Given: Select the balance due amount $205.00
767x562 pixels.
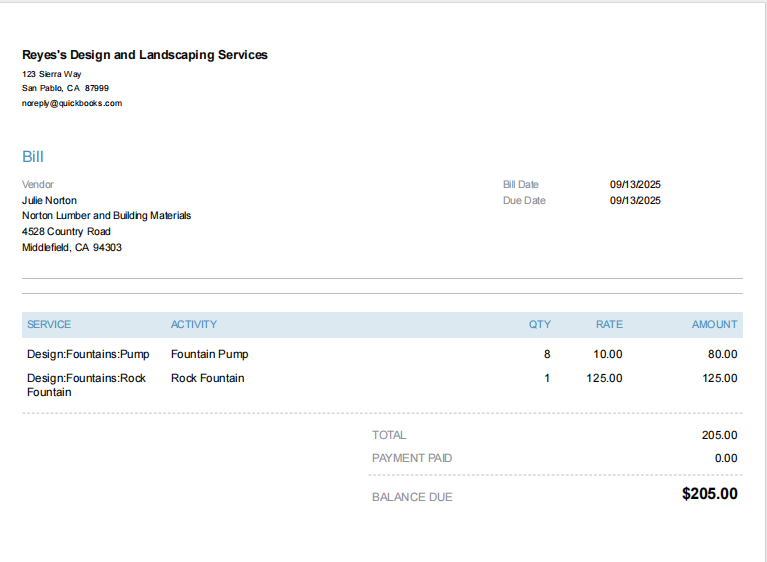Looking at the screenshot, I should [x=710, y=494].
